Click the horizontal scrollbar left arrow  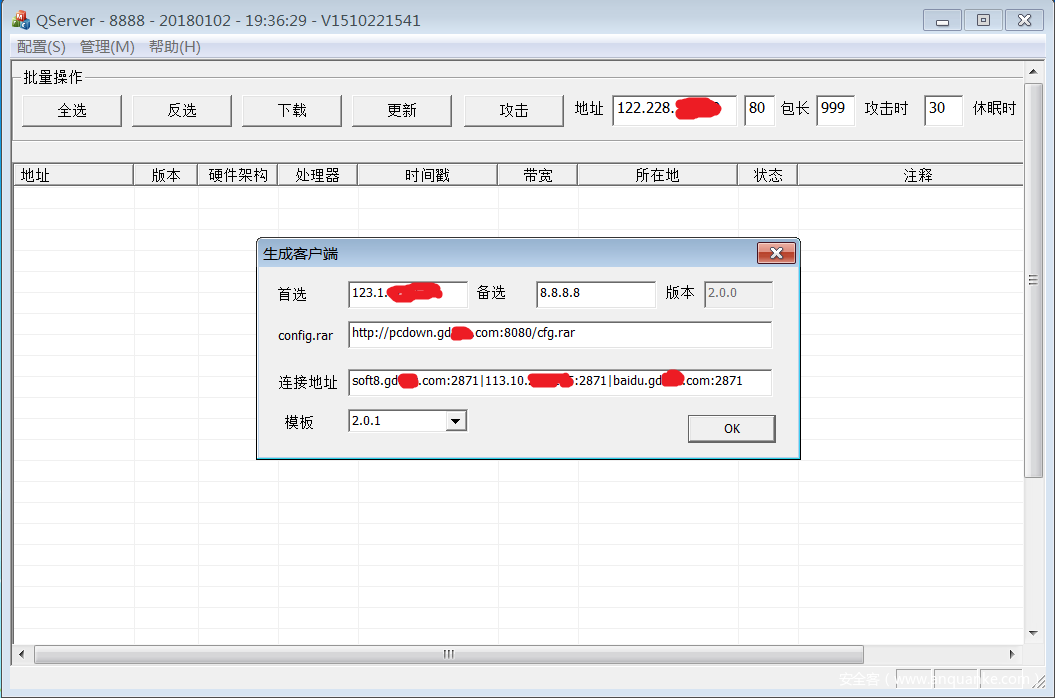[x=22, y=654]
